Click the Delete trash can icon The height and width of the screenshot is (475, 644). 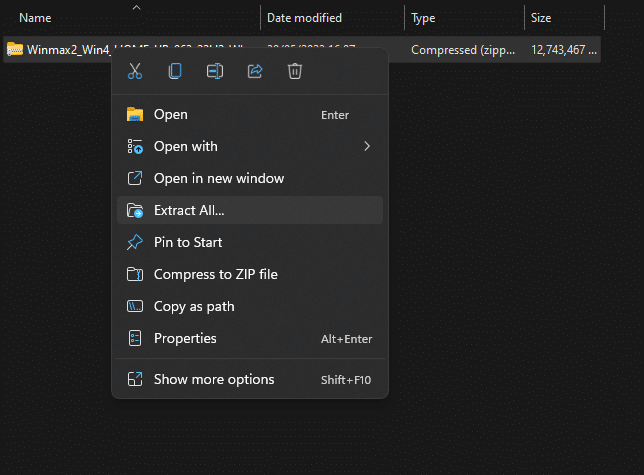(295, 71)
